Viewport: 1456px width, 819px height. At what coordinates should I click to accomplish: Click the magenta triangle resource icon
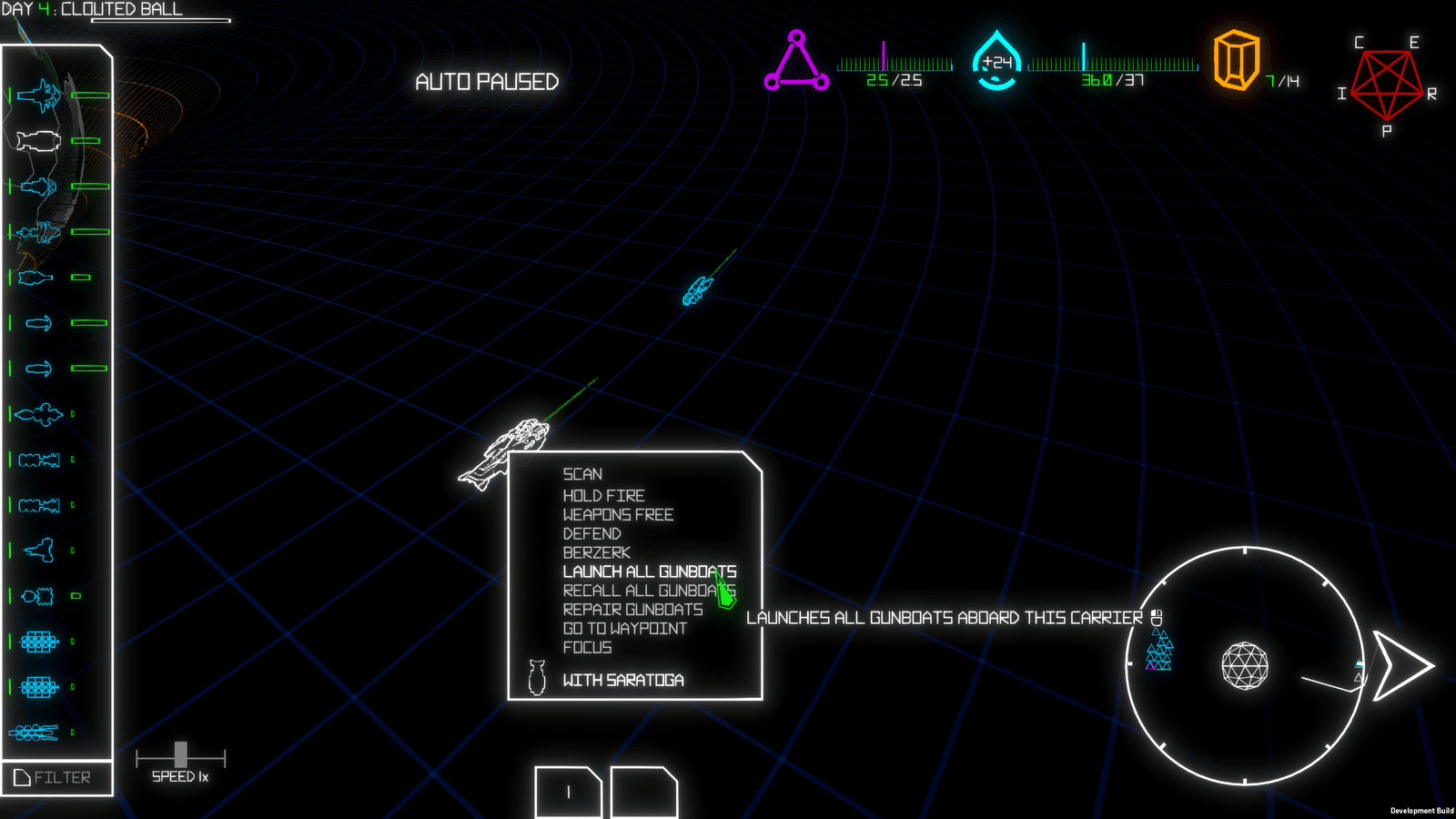point(796,62)
